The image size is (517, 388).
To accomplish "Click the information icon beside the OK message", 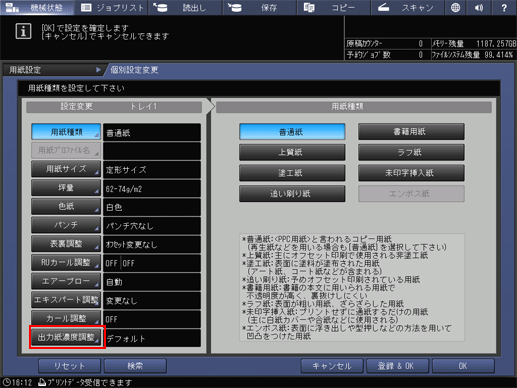I will click(x=23, y=31).
